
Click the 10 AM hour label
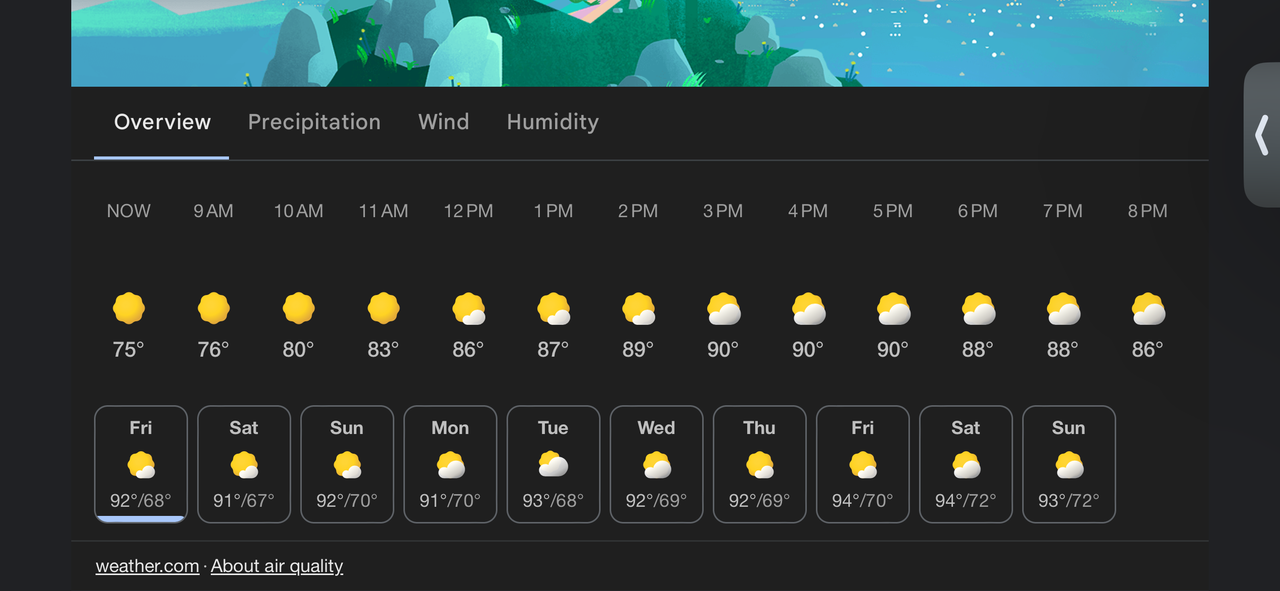coord(298,211)
